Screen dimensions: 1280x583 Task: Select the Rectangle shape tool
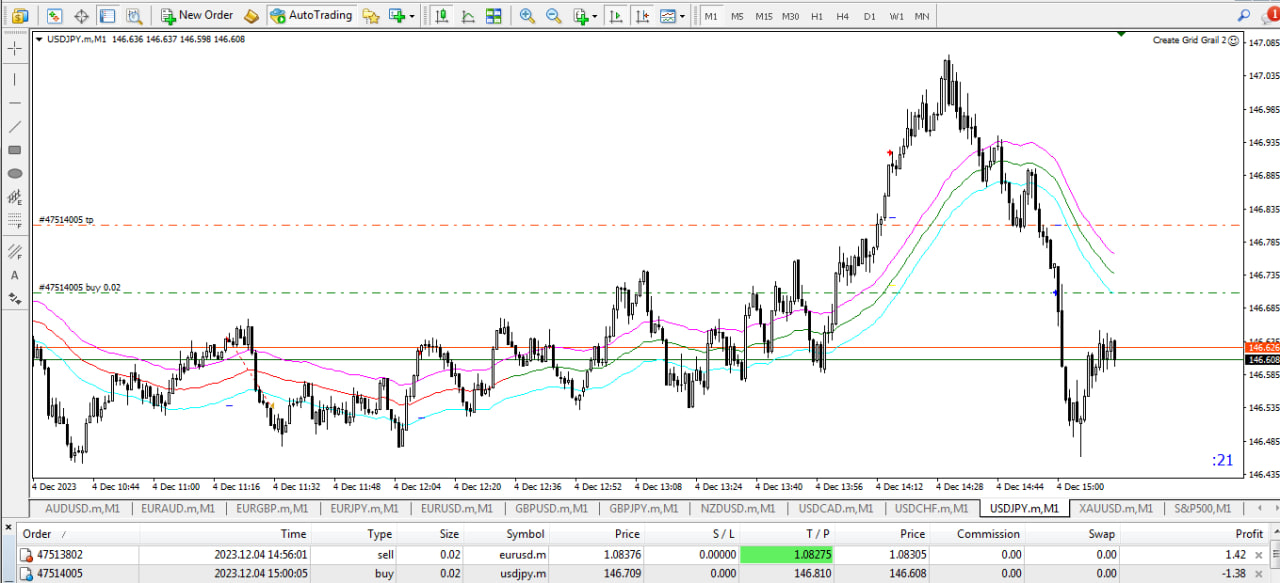15,150
